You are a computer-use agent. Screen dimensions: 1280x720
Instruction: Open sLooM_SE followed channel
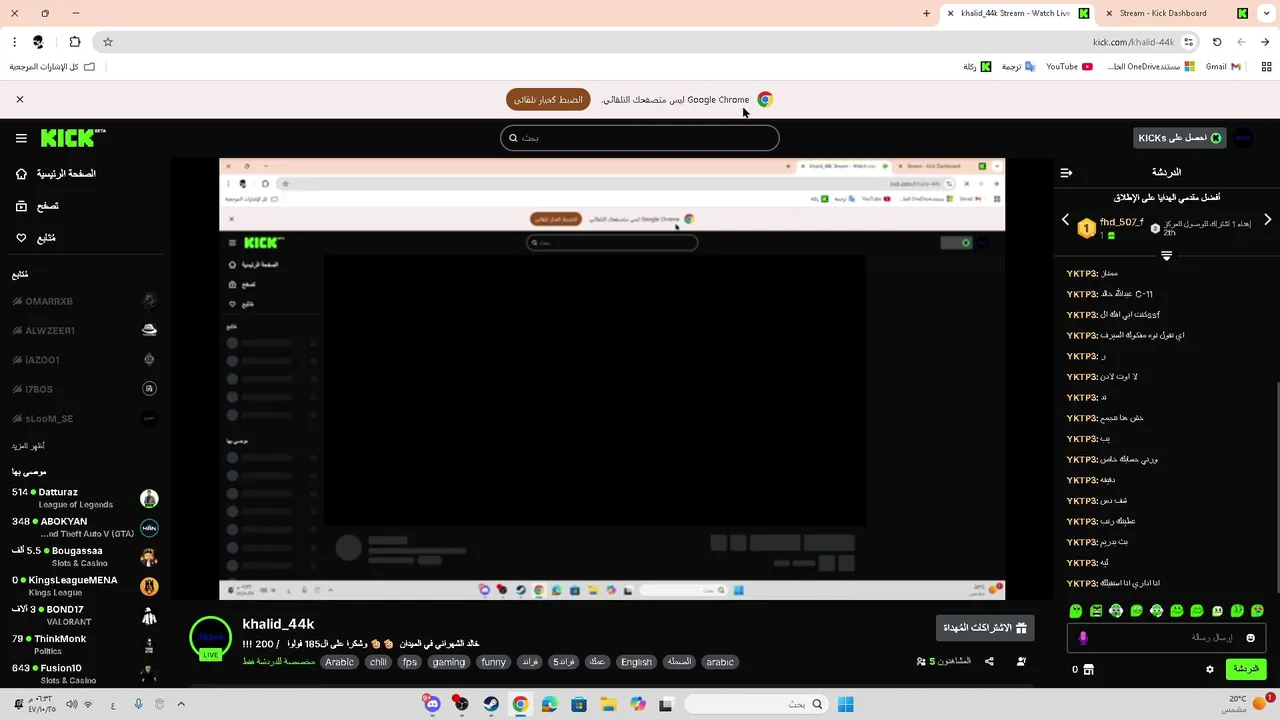click(x=85, y=419)
